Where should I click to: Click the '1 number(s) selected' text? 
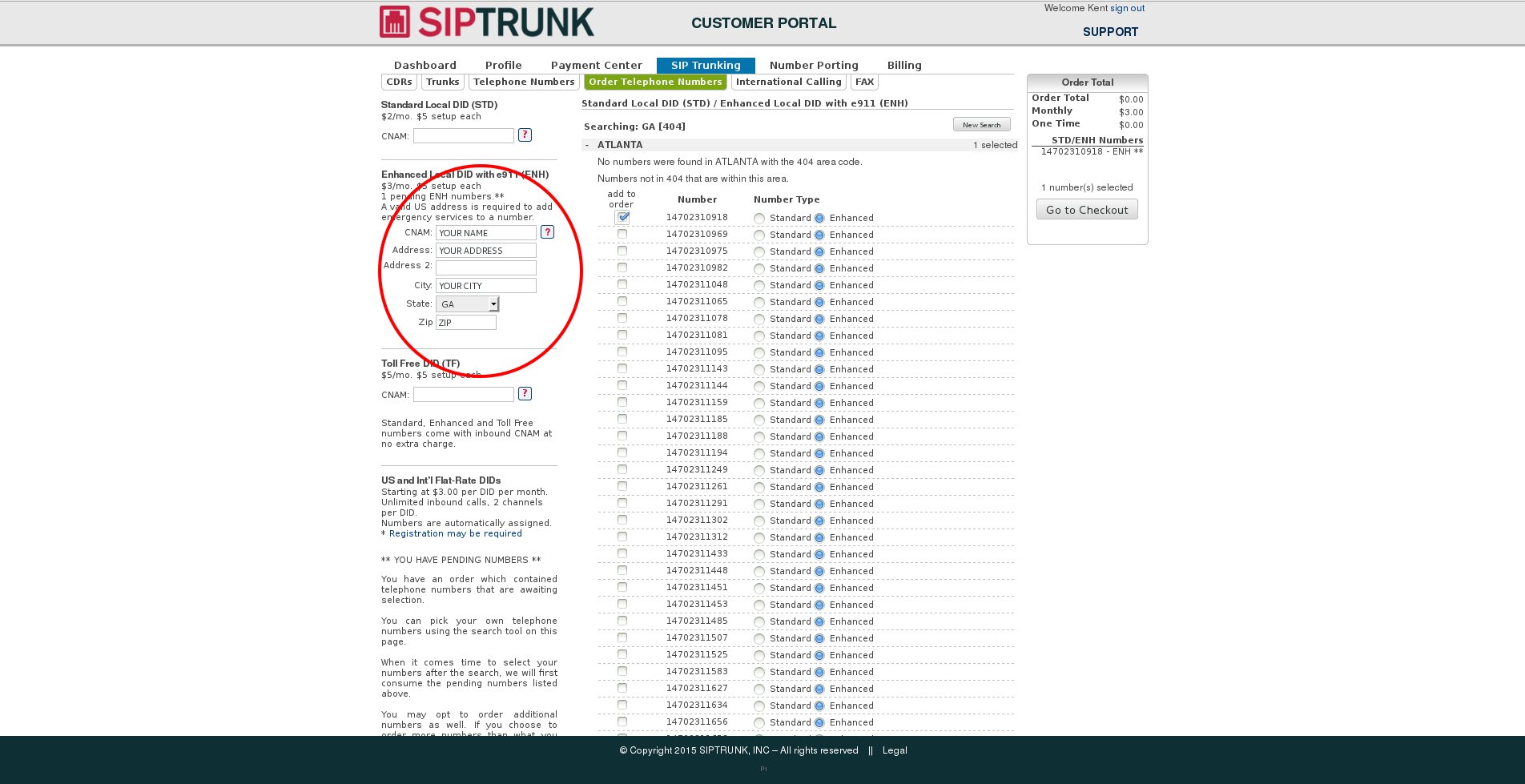pos(1087,187)
